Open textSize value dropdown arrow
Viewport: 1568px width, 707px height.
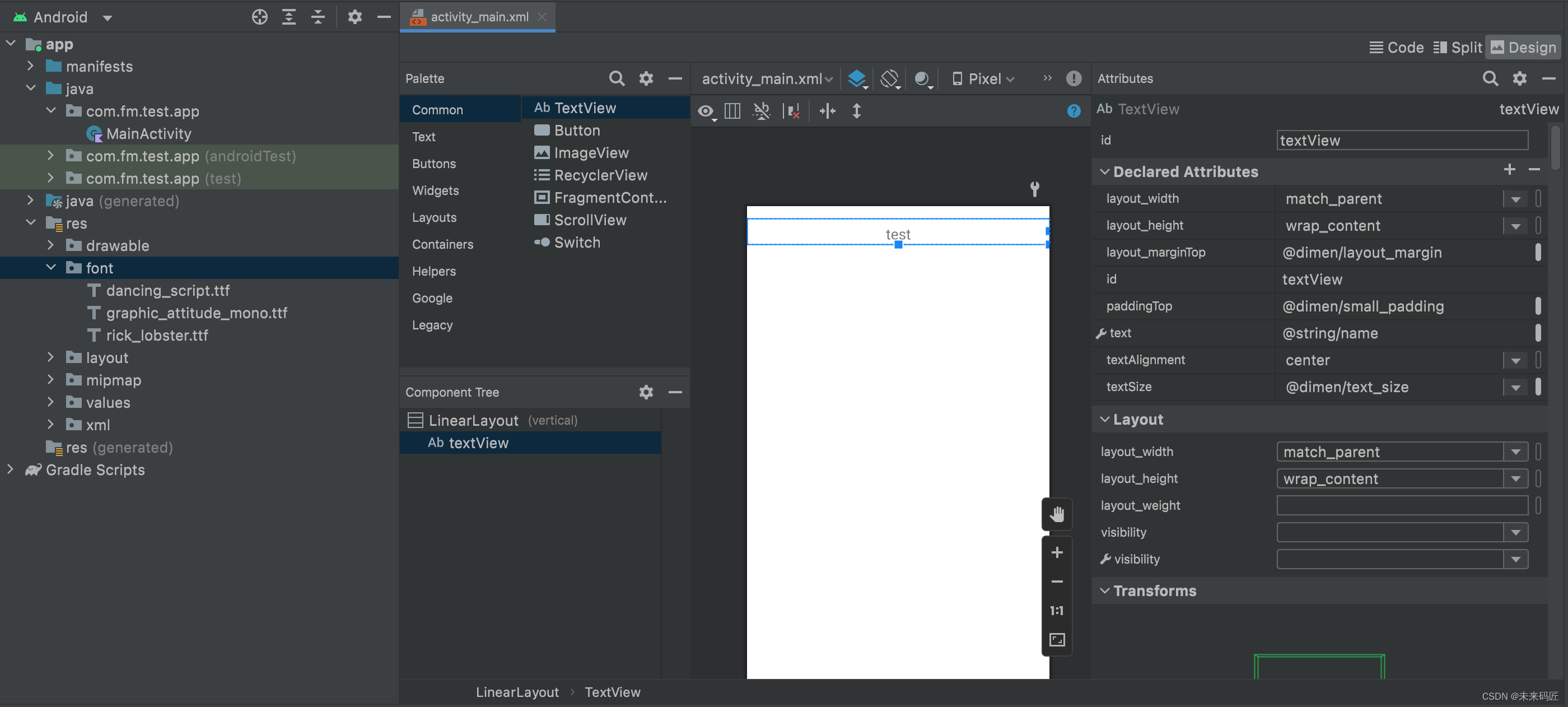(x=1515, y=387)
